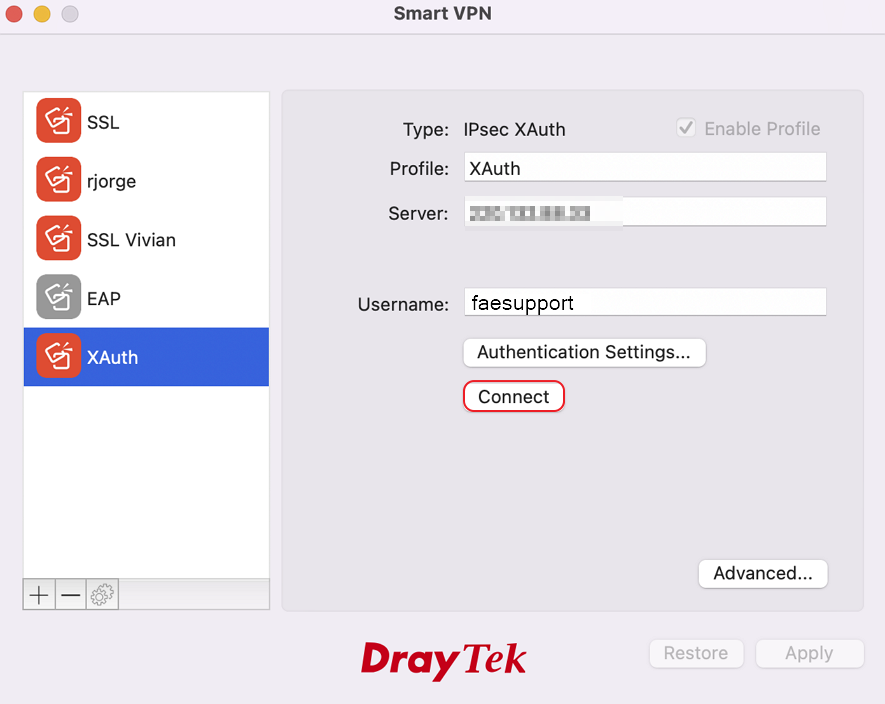Focus the Profile name field
Screen dimensions: 885x704
click(x=645, y=168)
